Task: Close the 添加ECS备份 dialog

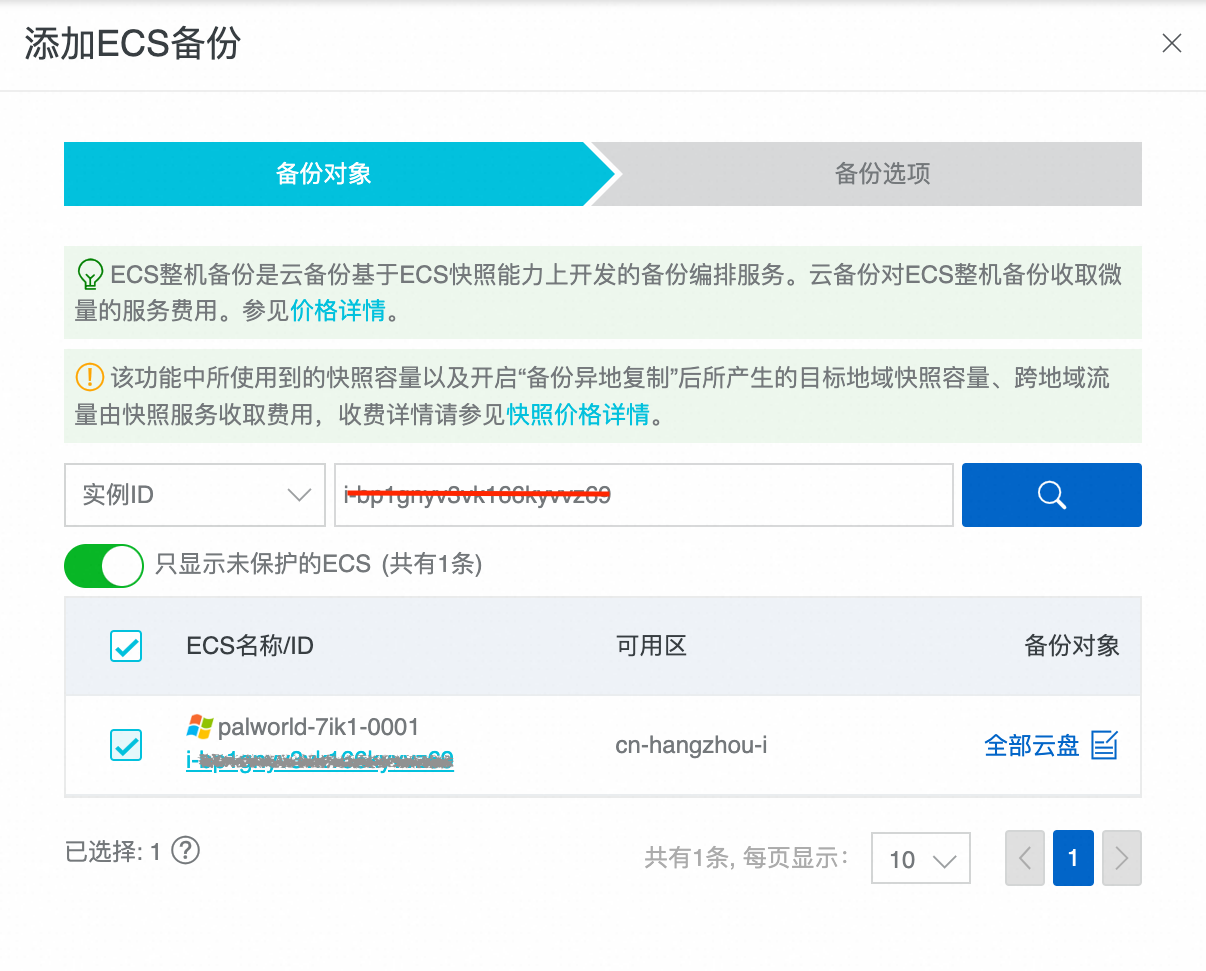Action: 1171,43
